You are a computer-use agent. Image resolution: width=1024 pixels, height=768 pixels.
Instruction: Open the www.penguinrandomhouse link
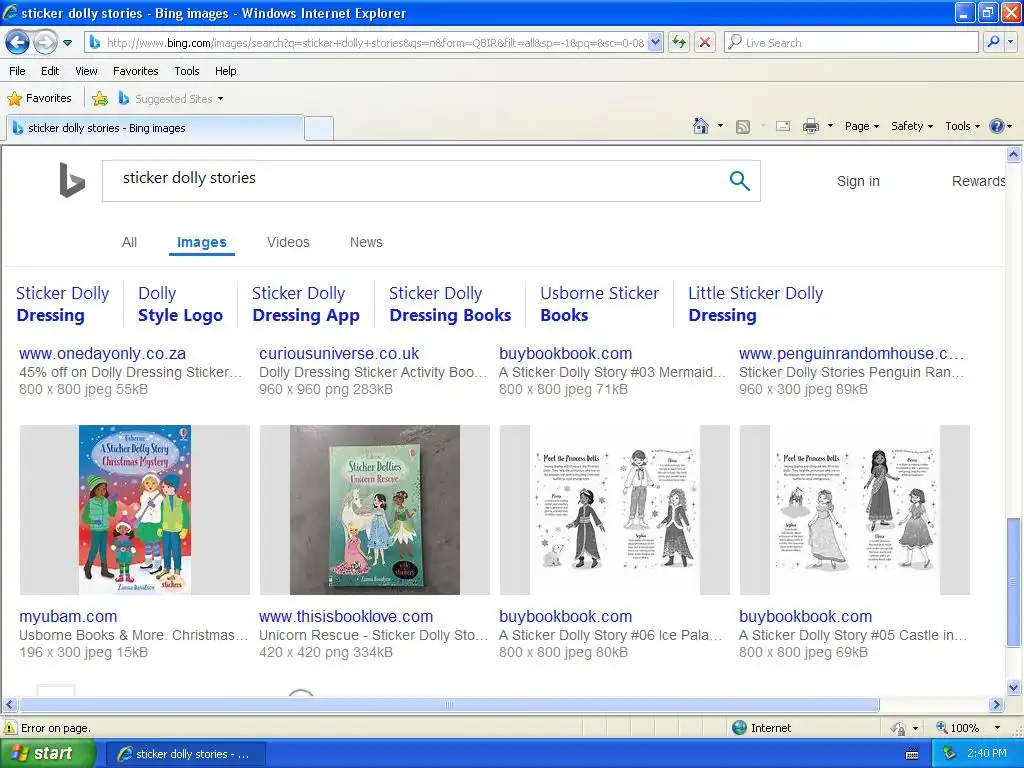pyautogui.click(x=851, y=353)
